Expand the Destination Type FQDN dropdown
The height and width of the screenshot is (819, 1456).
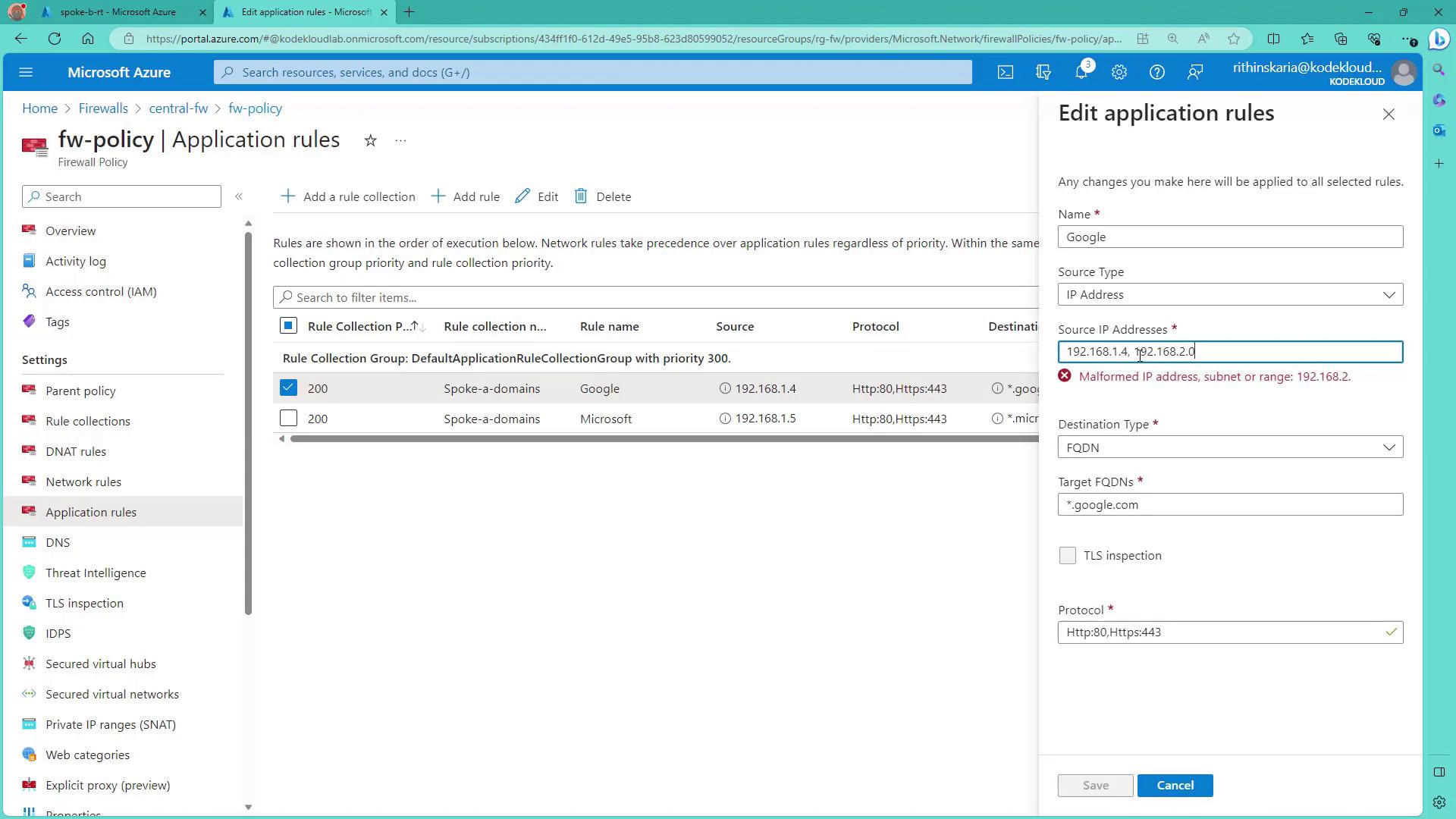(1230, 447)
